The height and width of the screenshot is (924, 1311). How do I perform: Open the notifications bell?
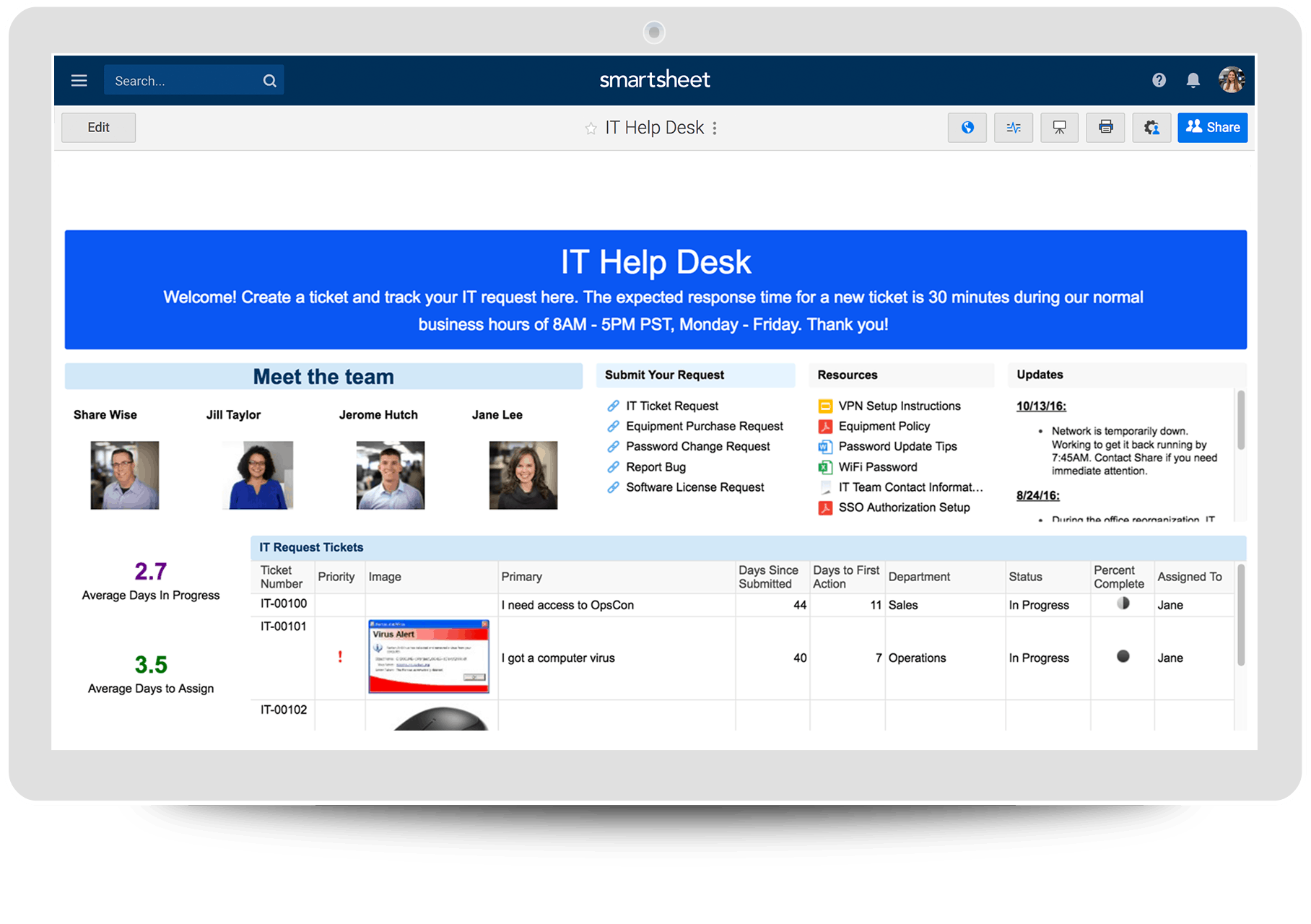(1193, 80)
